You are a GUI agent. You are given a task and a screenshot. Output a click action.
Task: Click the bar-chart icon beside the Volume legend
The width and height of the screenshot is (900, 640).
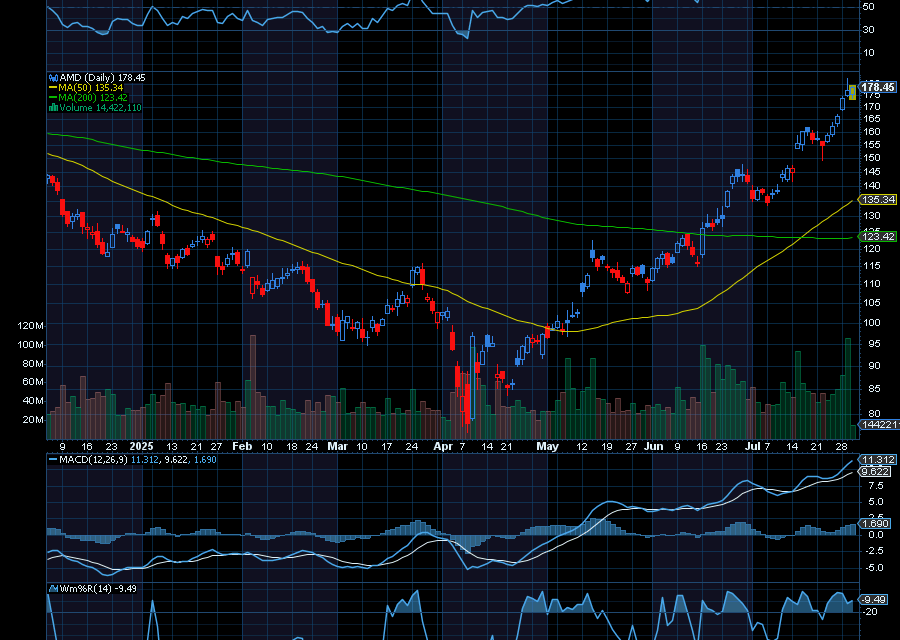(x=53, y=107)
